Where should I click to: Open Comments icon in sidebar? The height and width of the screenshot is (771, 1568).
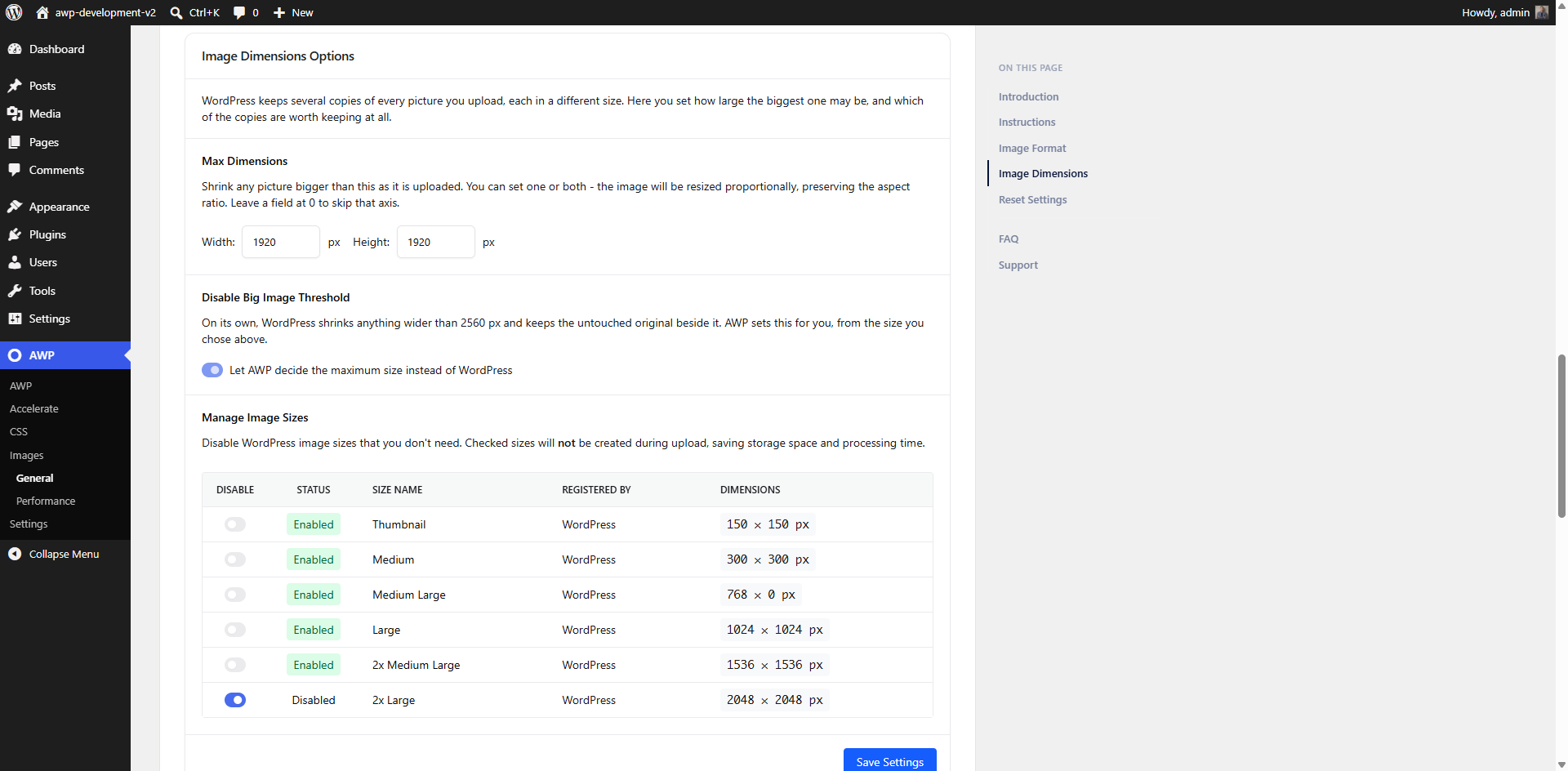15,170
